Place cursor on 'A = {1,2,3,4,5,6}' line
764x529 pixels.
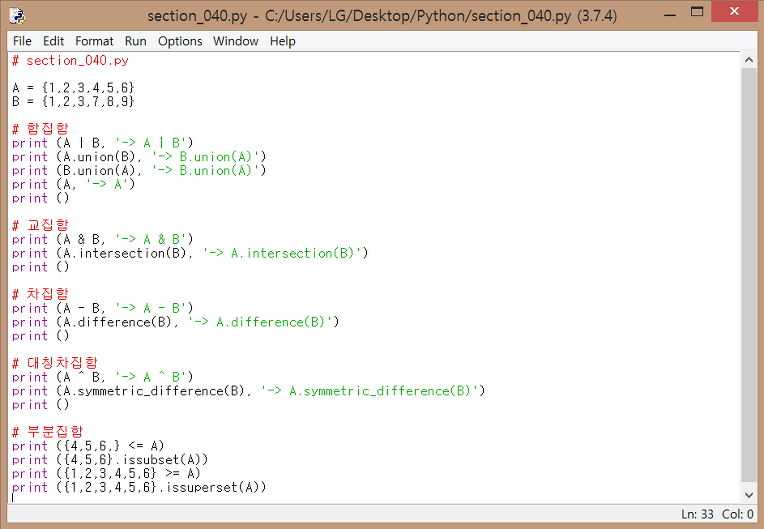[73, 88]
